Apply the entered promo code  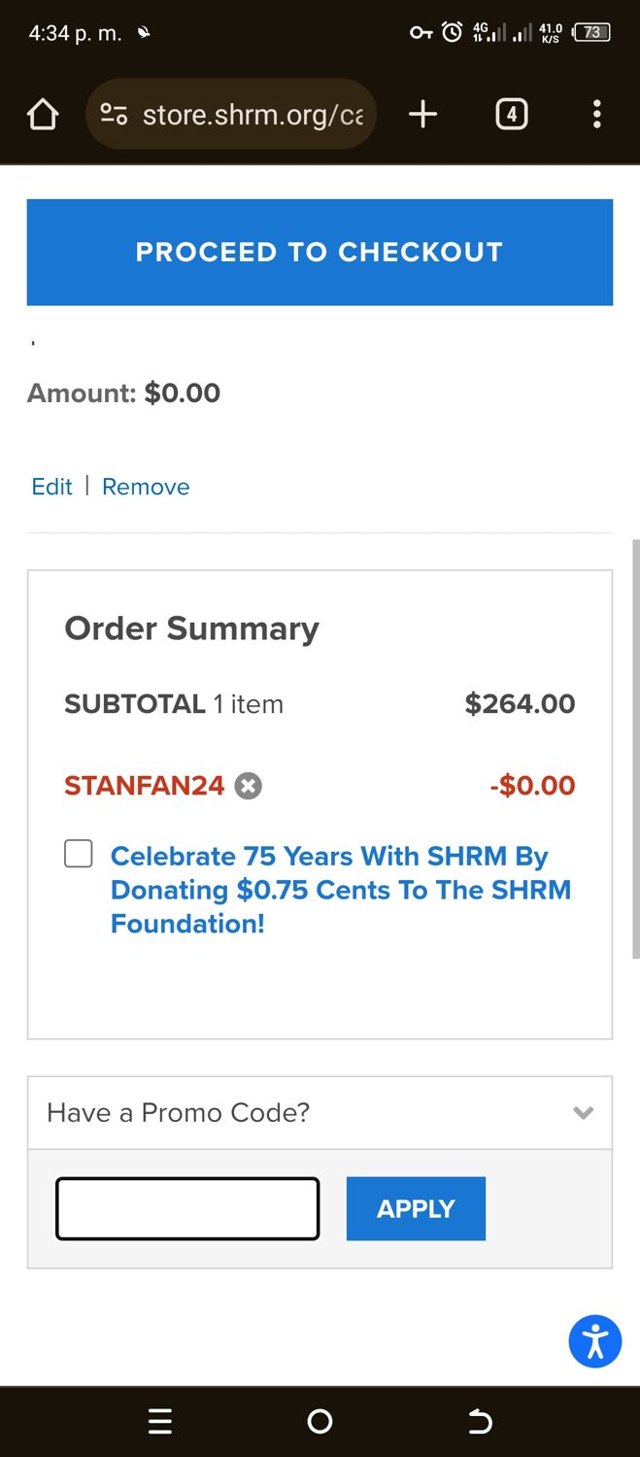click(x=416, y=1209)
